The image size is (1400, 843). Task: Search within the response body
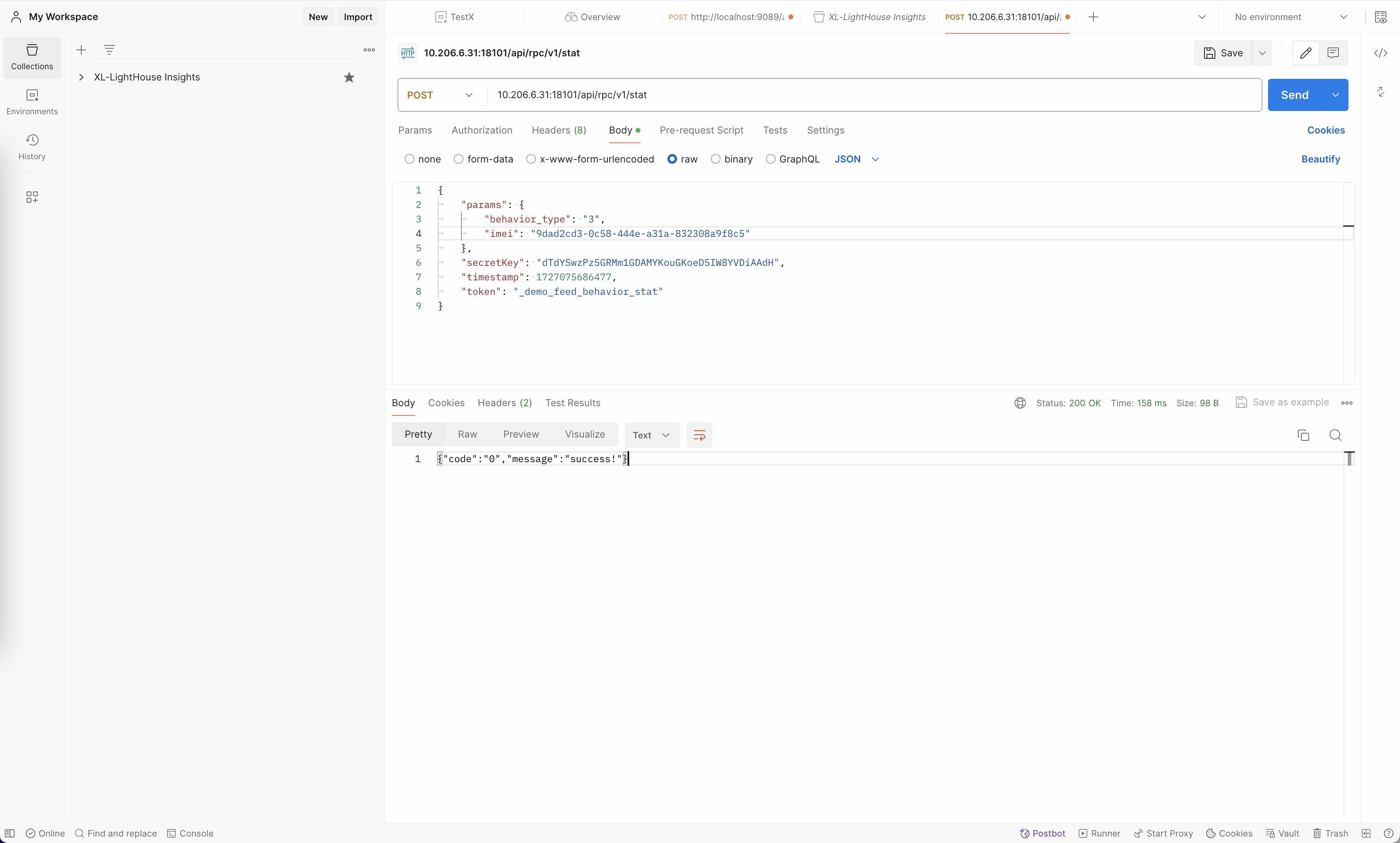[x=1335, y=435]
